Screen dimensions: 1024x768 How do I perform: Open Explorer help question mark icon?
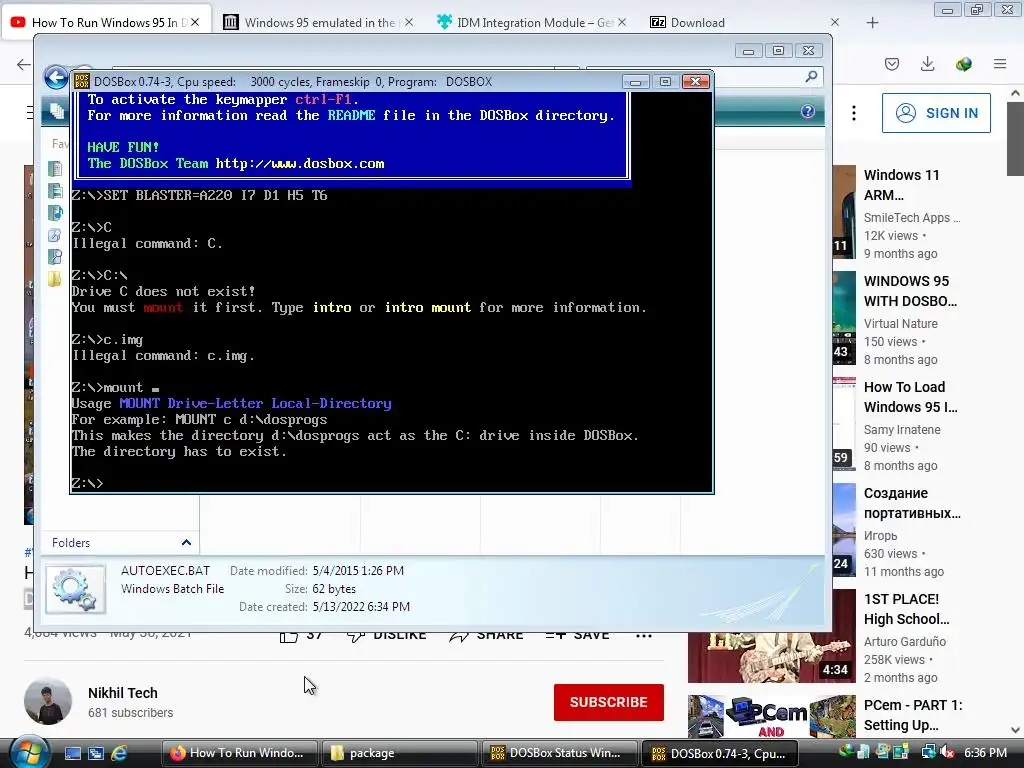808,111
